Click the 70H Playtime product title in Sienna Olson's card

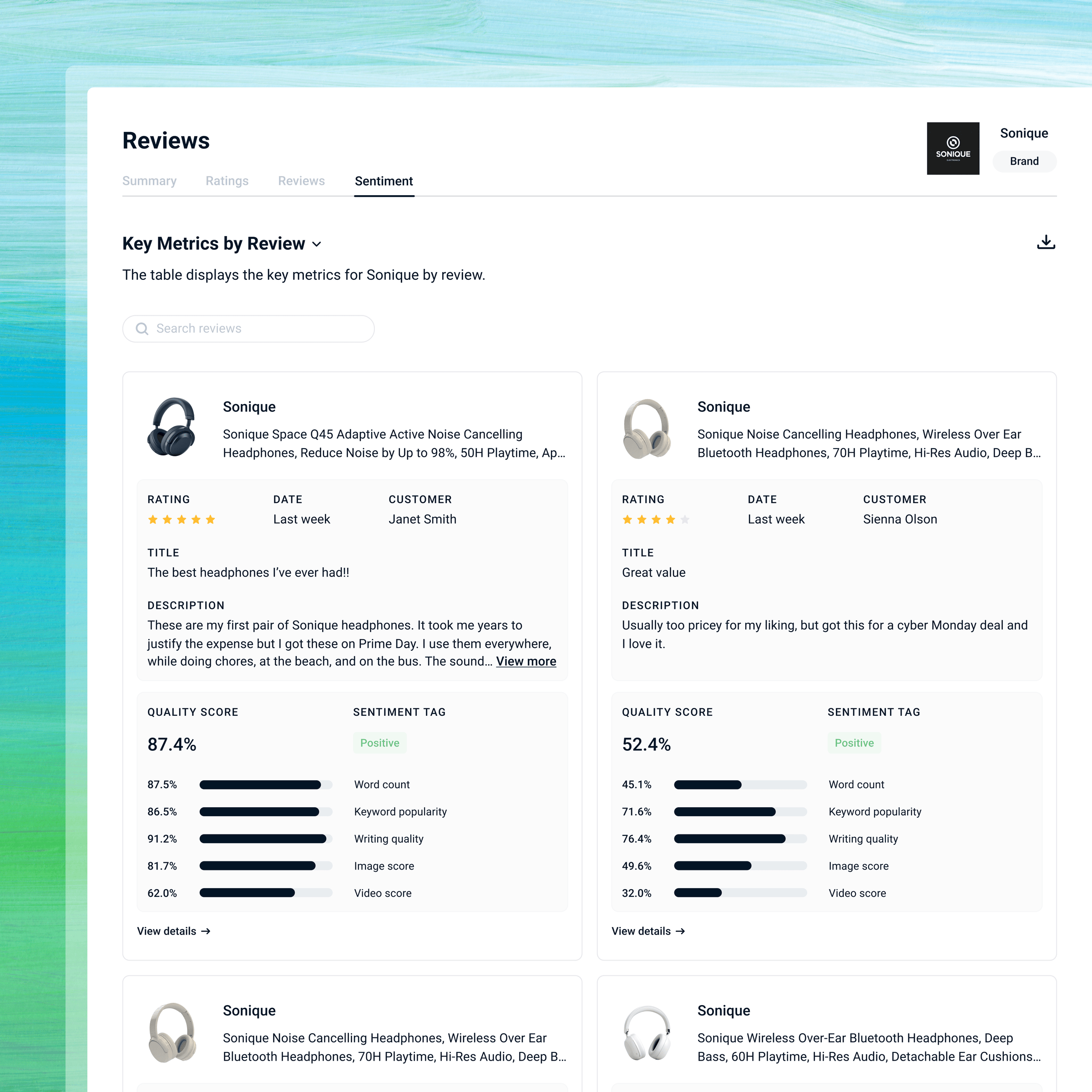coord(869,444)
